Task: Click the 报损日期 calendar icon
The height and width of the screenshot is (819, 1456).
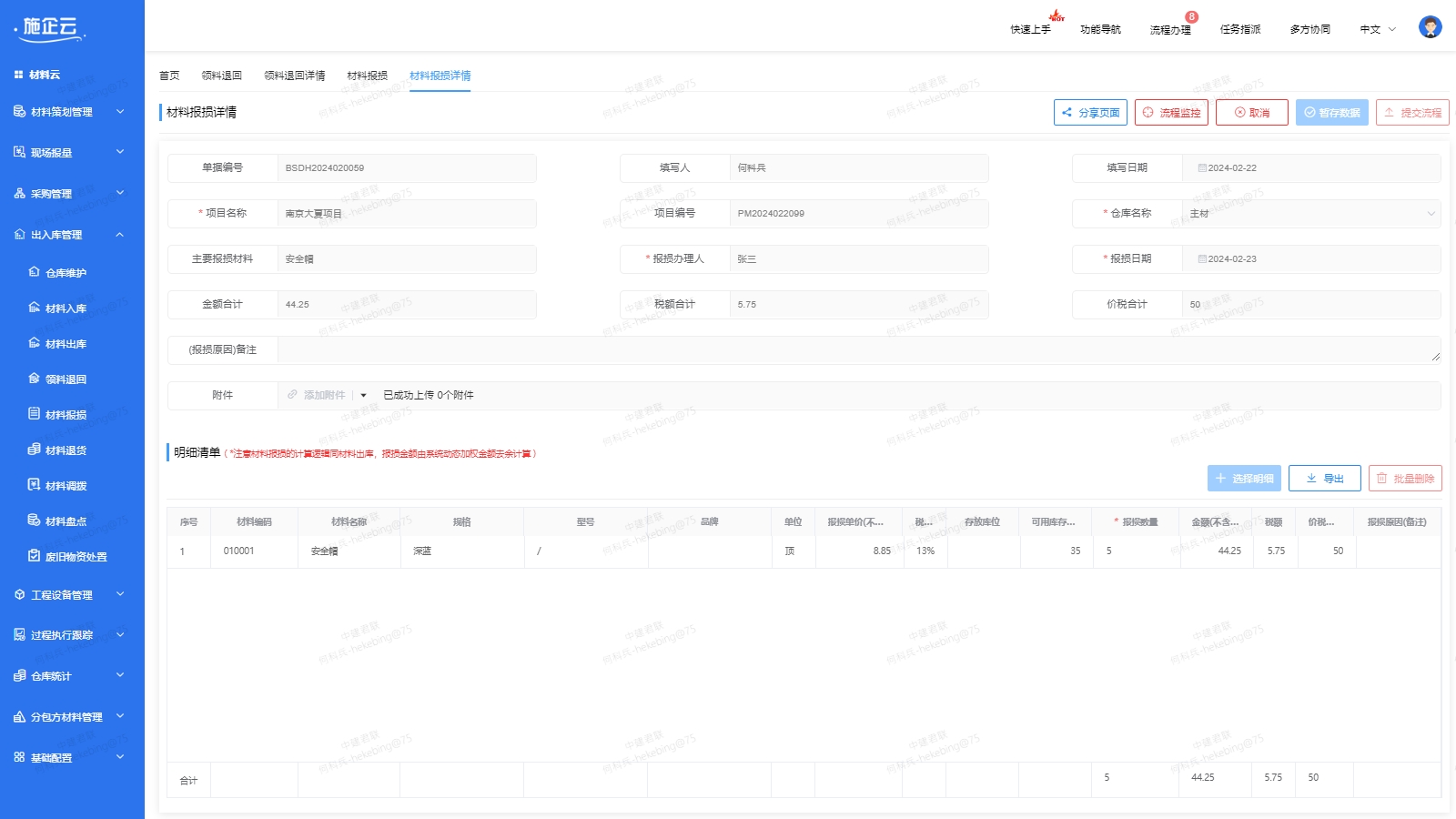Action: [1202, 258]
